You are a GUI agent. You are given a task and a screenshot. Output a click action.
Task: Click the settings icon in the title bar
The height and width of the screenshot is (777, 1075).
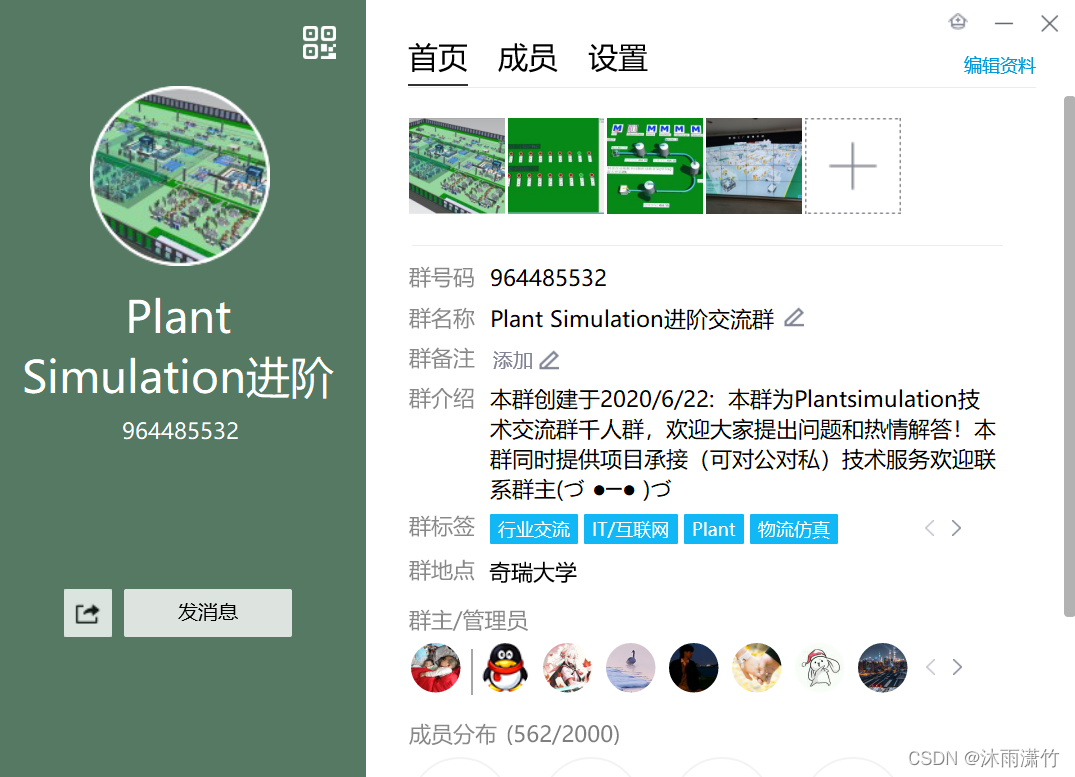pos(957,21)
